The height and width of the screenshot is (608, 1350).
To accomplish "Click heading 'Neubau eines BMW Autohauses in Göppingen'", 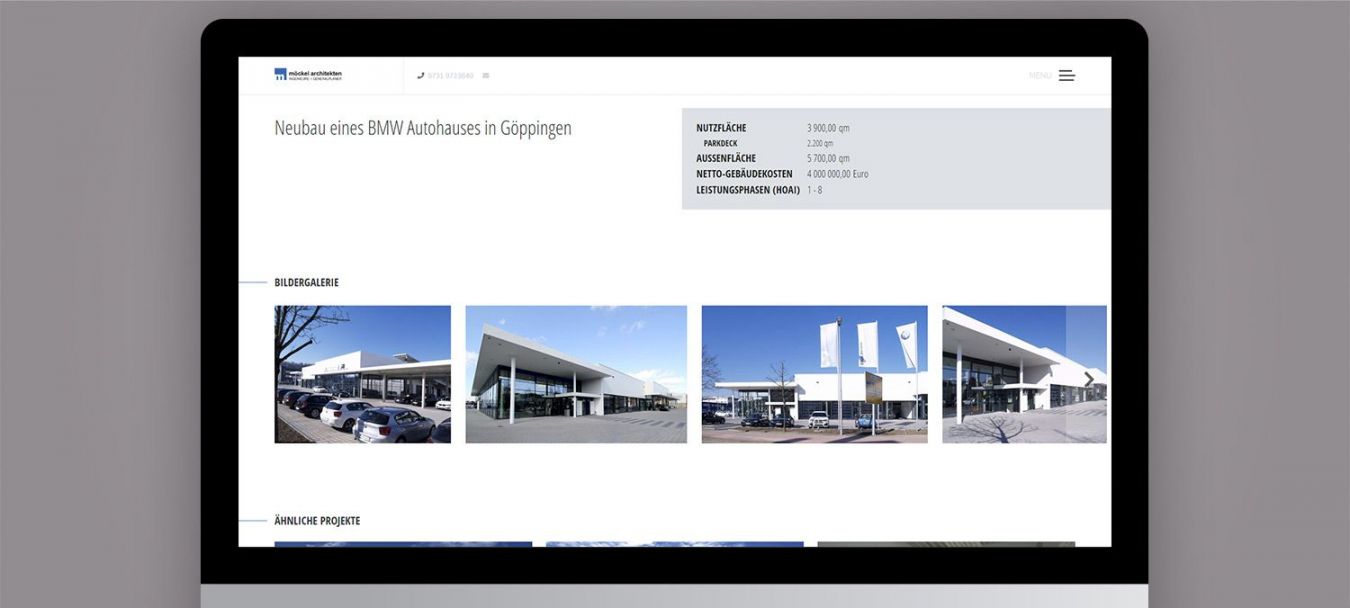I will point(423,128).
